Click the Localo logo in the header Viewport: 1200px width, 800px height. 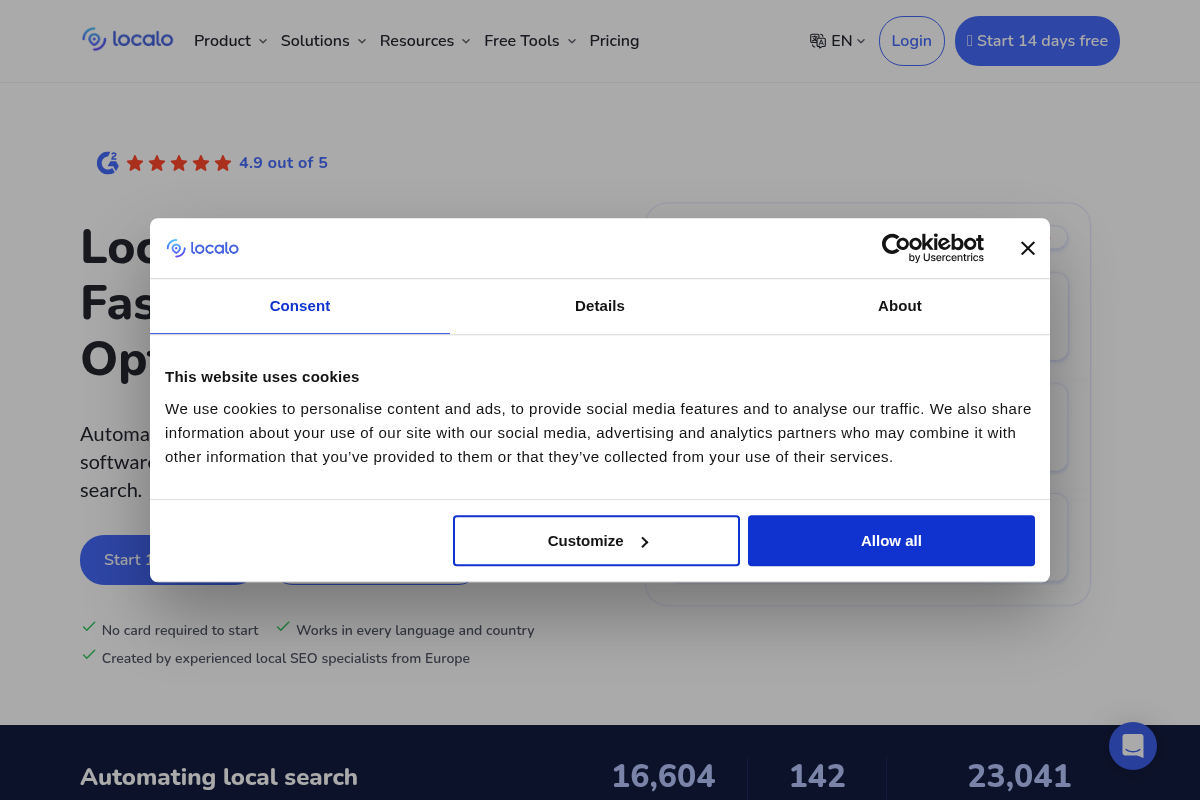[127, 40]
